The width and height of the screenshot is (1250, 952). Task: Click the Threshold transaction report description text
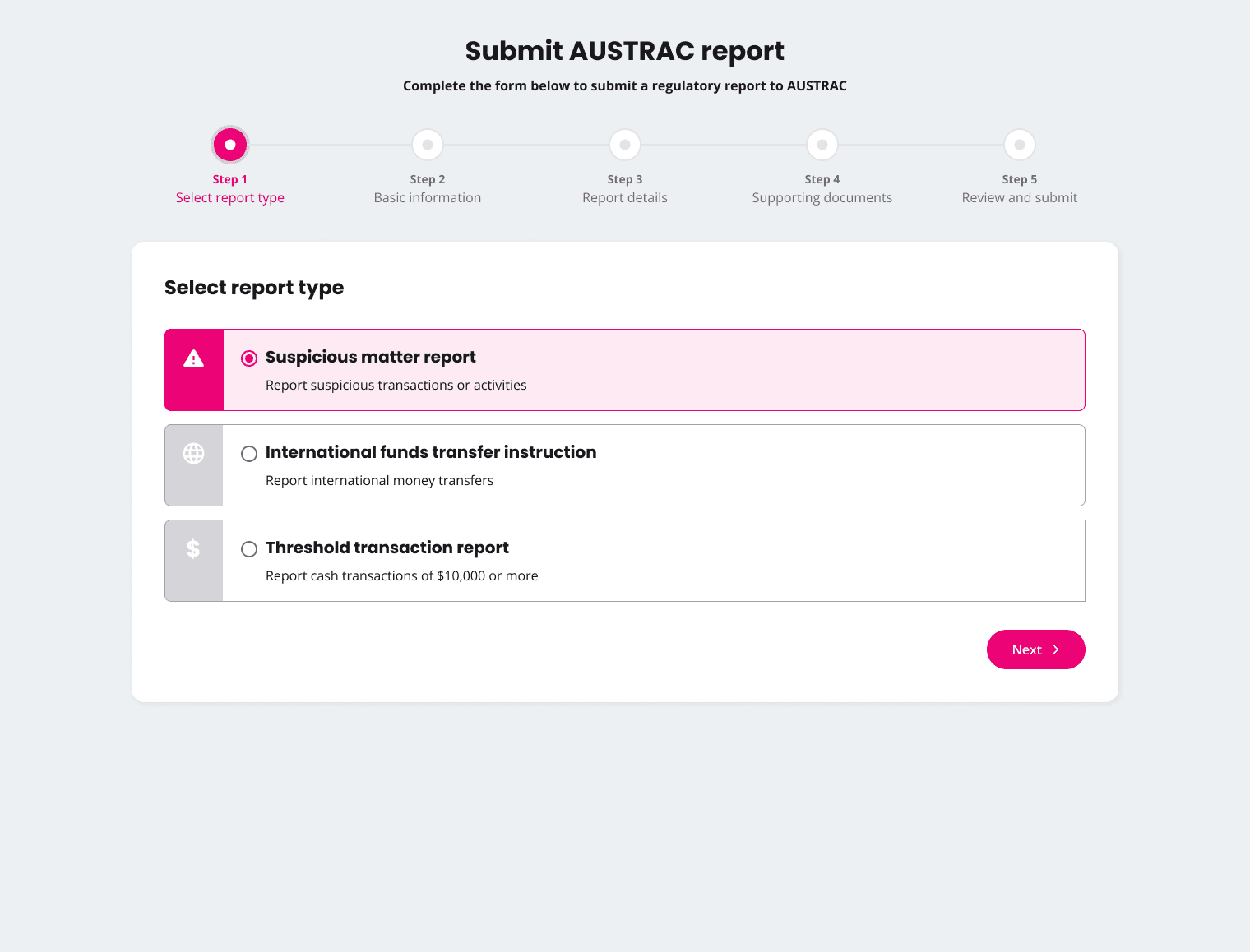pos(401,576)
